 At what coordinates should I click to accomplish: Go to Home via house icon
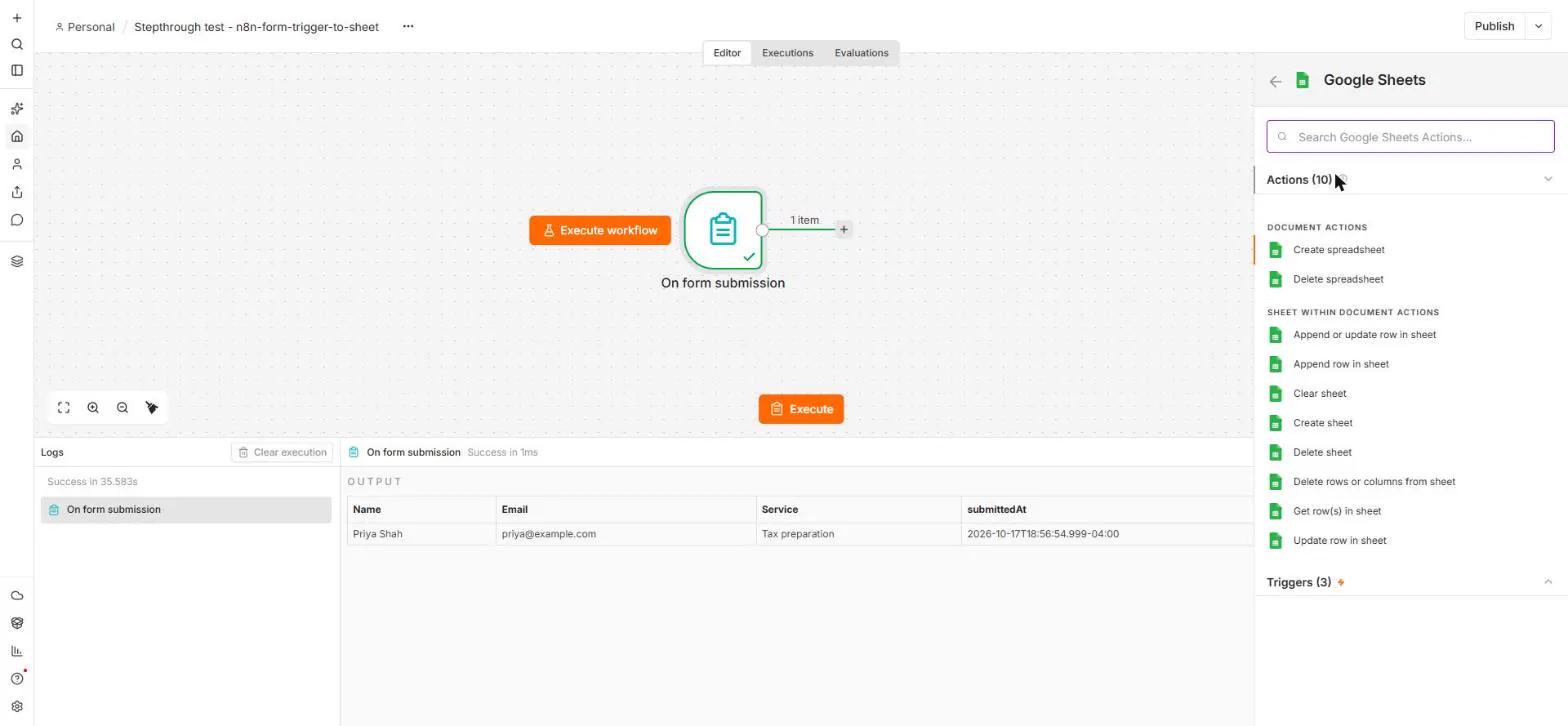(17, 136)
